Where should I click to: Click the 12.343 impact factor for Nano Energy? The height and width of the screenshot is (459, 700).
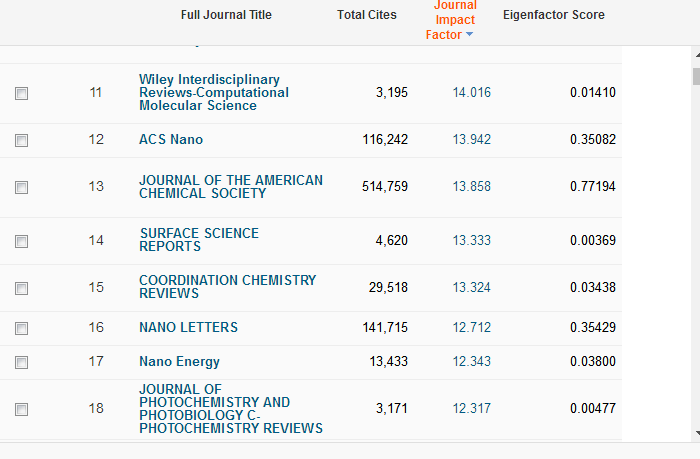point(471,361)
